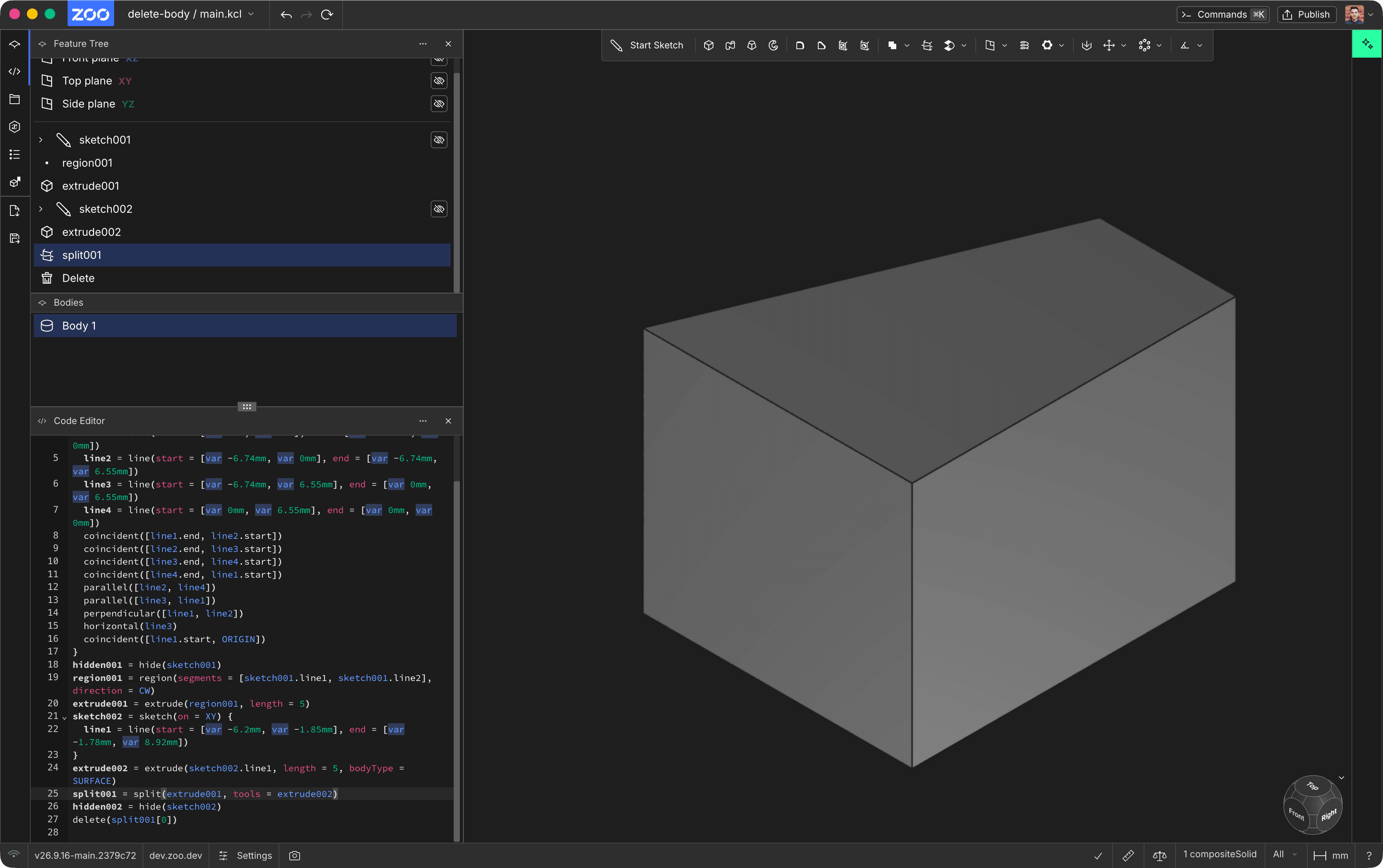Expand the sketch001 tree item

41,140
